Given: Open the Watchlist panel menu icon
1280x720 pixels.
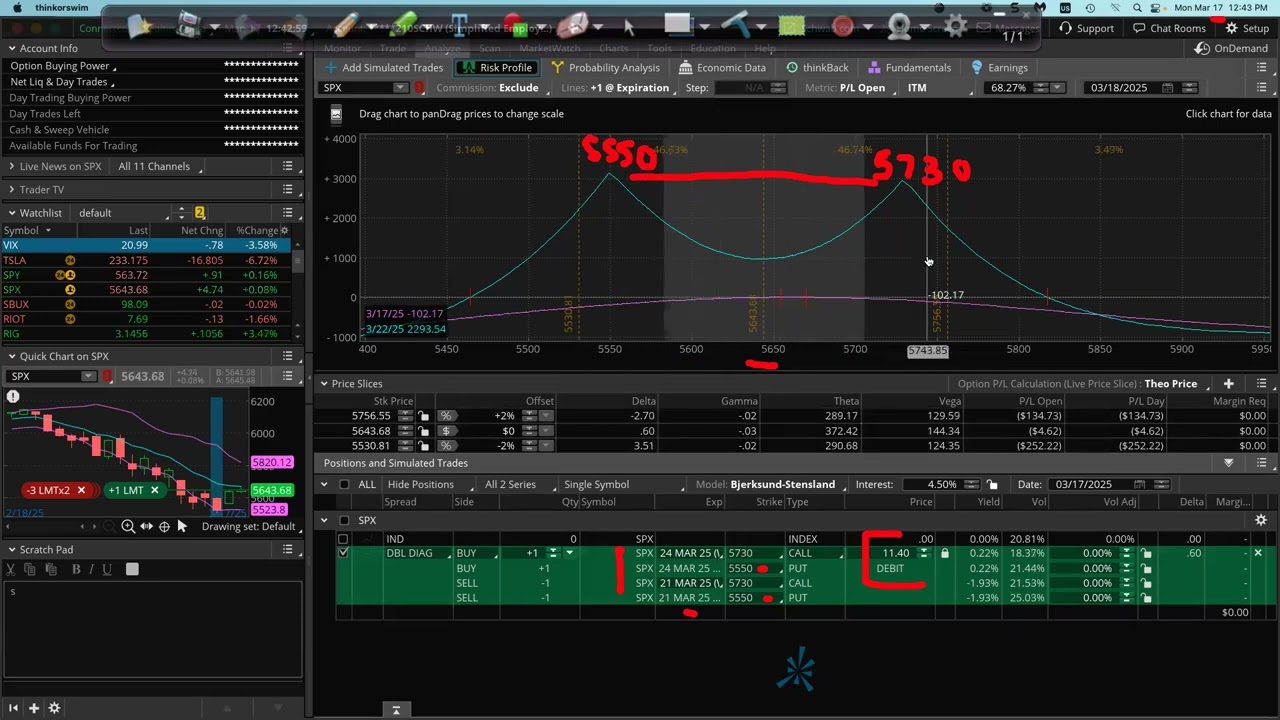Looking at the screenshot, I should [x=287, y=213].
